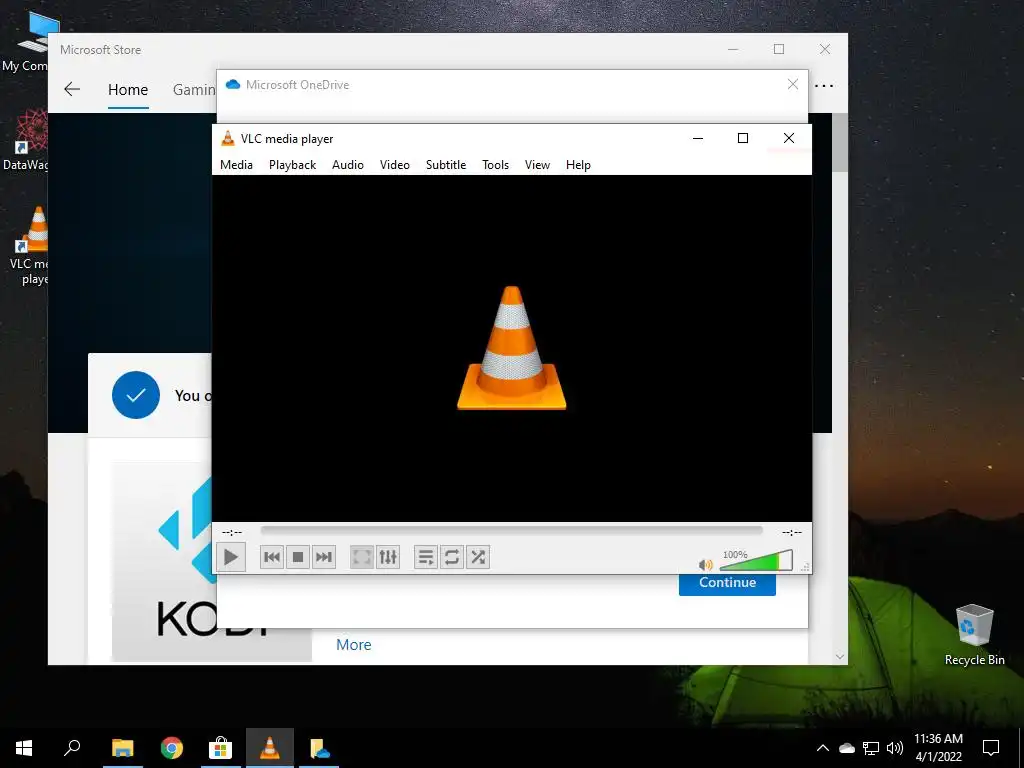The height and width of the screenshot is (768, 1024).
Task: Set the VLC volume slider level
Action: (756, 560)
